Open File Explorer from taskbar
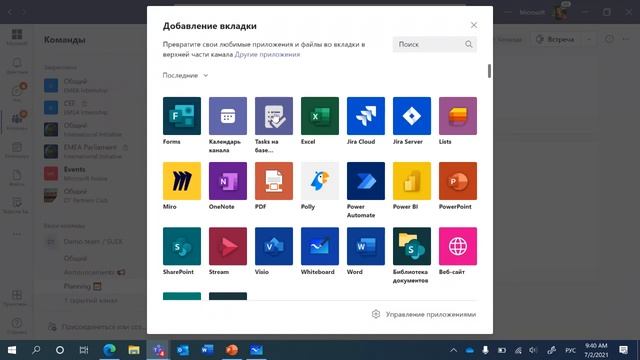Image resolution: width=640 pixels, height=360 pixels. 133,350
